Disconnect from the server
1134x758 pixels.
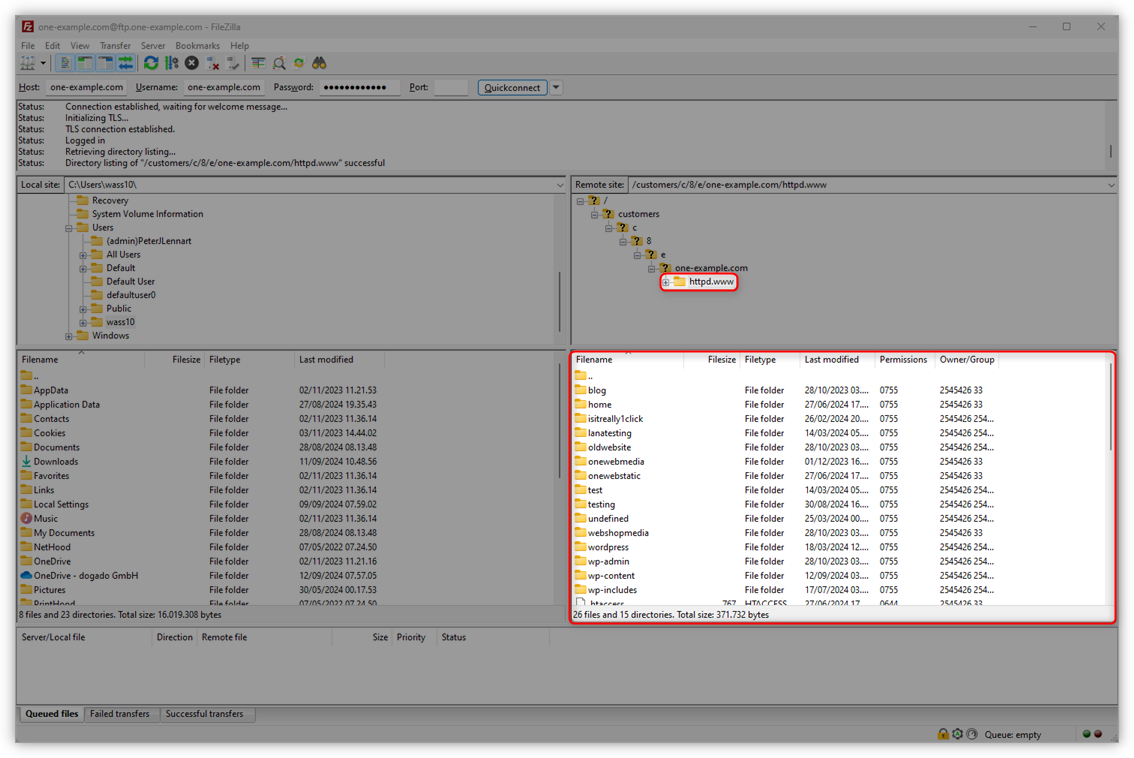tap(212, 62)
